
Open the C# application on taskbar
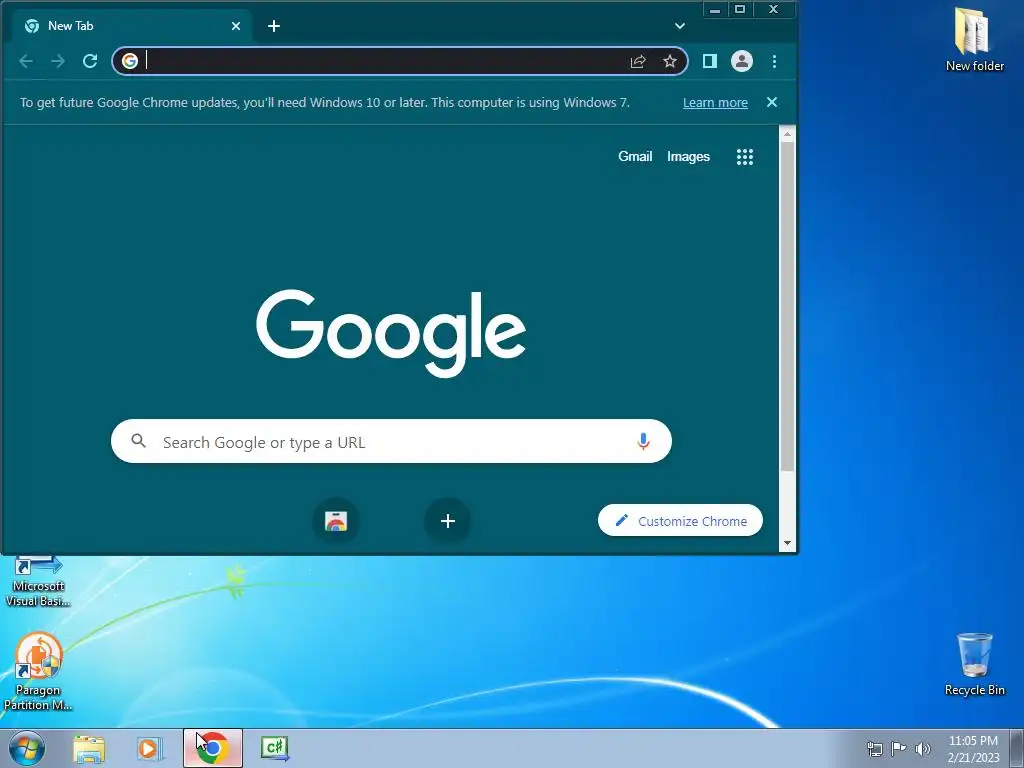275,748
